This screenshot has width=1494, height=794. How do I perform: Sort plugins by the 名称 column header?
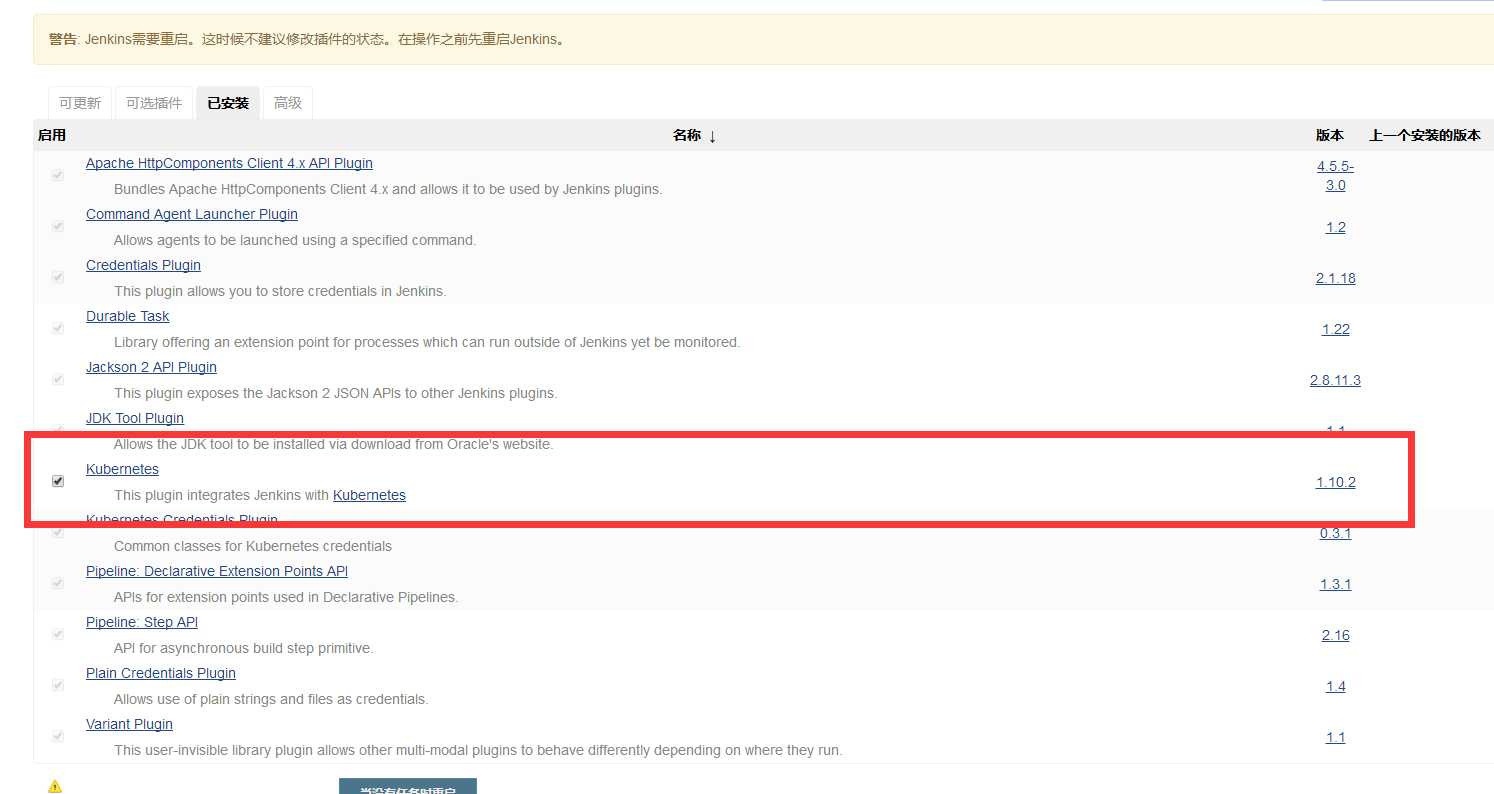pyautogui.click(x=695, y=135)
